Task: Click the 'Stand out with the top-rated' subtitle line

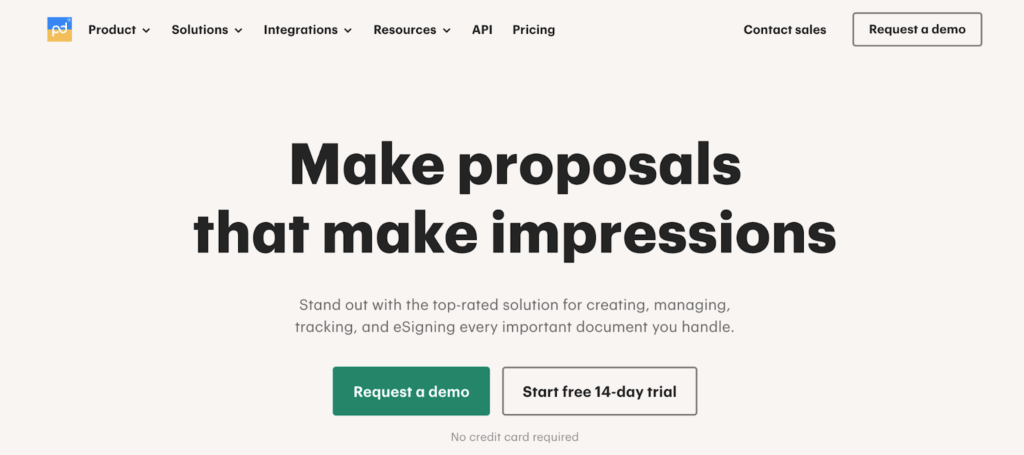Action: coord(515,303)
